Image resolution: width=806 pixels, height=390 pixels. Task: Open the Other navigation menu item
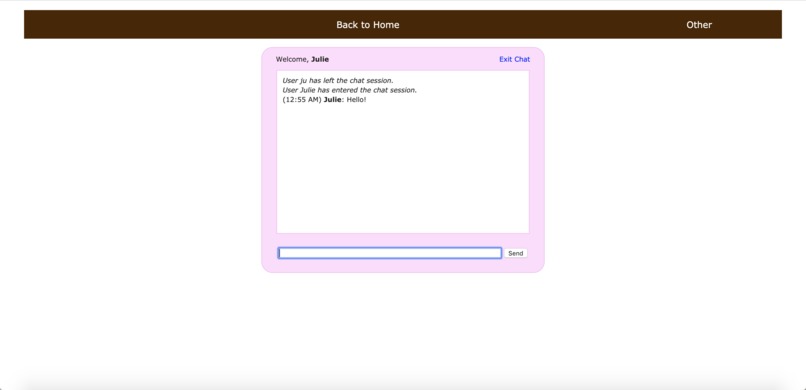699,25
